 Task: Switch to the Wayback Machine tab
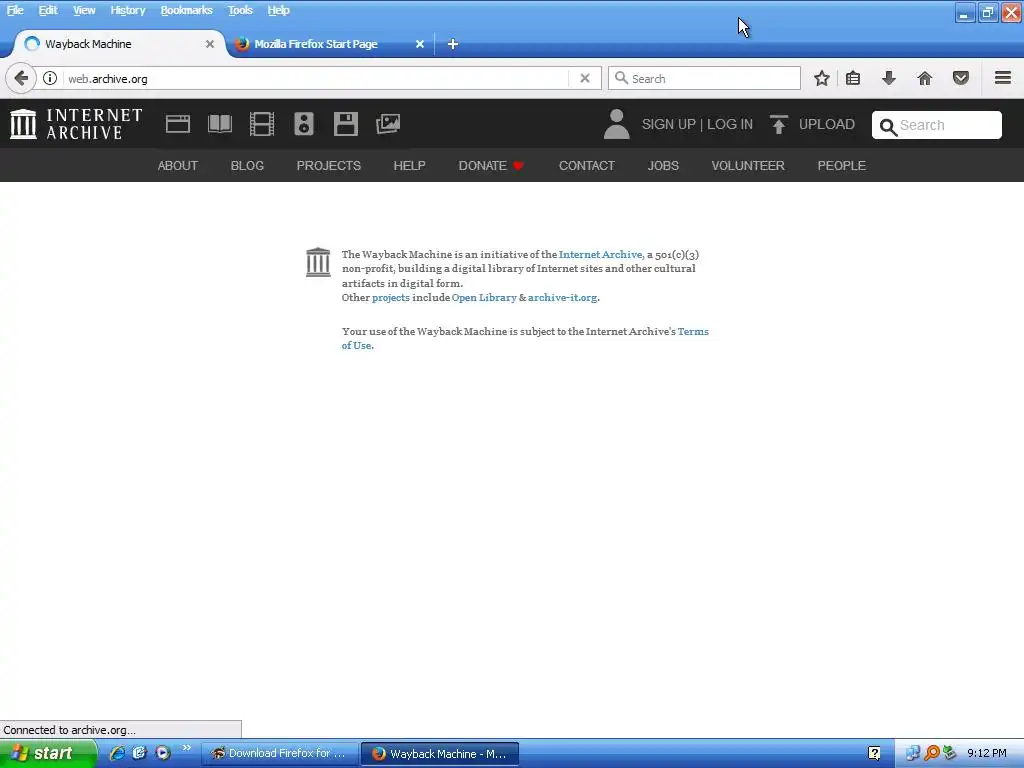(118, 44)
